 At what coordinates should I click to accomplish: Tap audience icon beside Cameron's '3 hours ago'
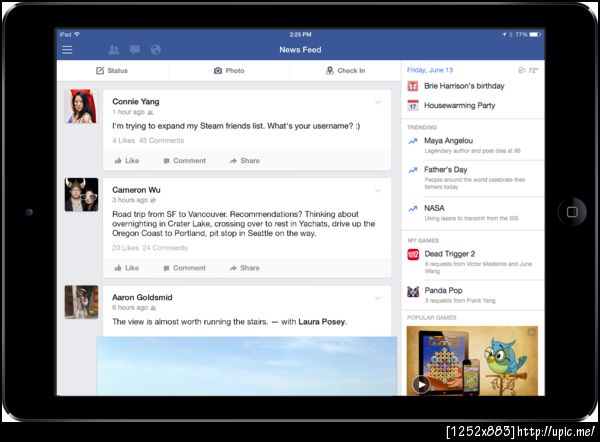153,200
